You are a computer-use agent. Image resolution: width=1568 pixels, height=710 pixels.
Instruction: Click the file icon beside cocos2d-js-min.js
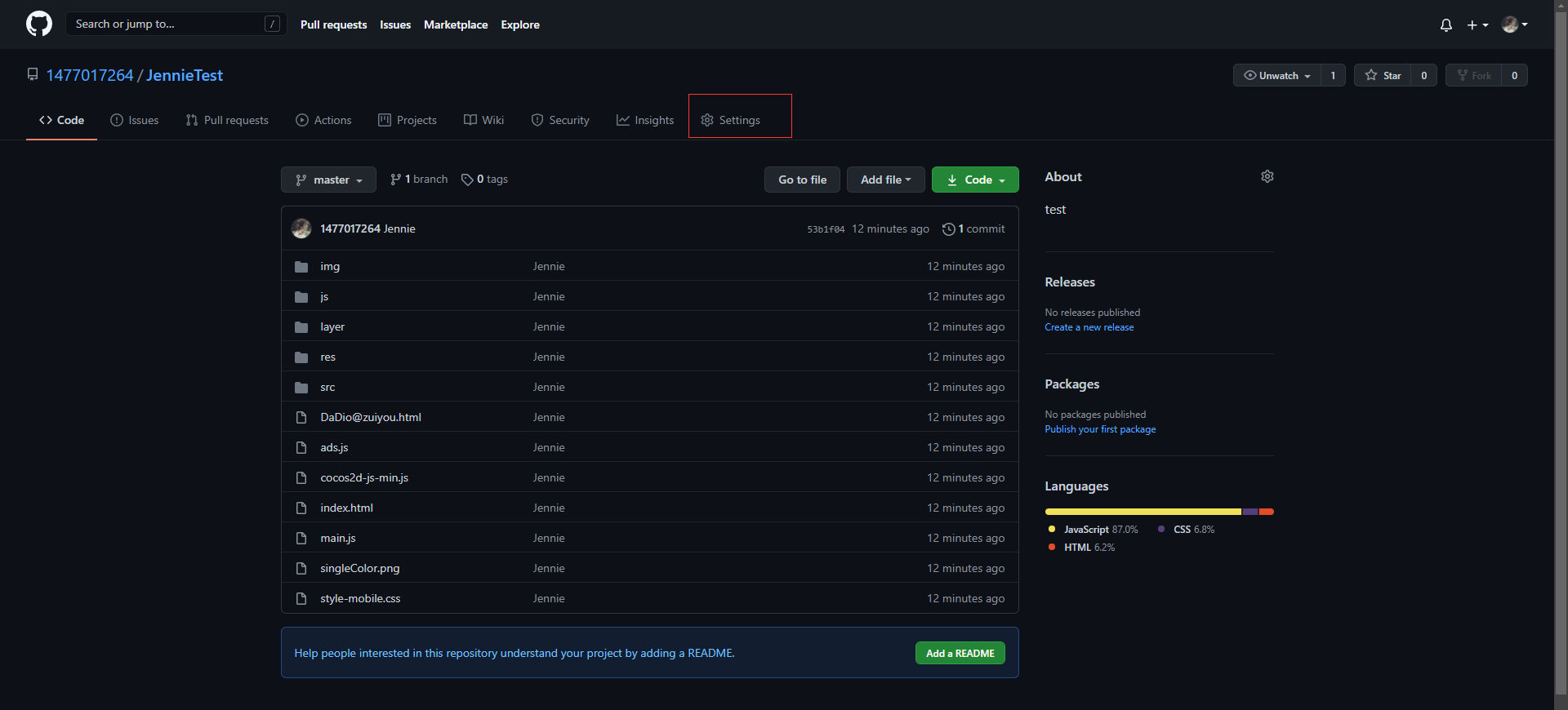point(301,477)
